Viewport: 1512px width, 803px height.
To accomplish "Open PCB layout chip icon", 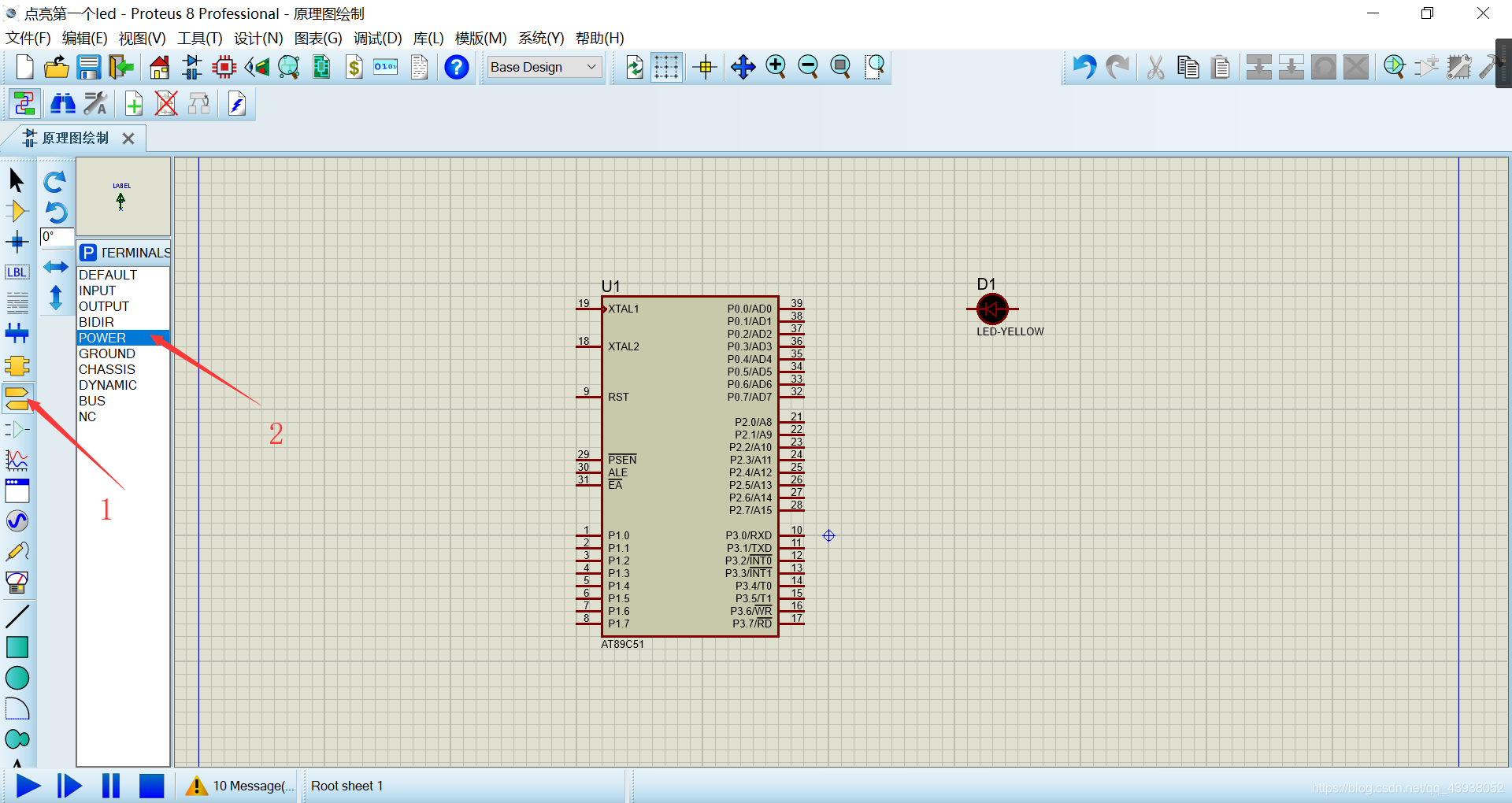I will (x=224, y=67).
